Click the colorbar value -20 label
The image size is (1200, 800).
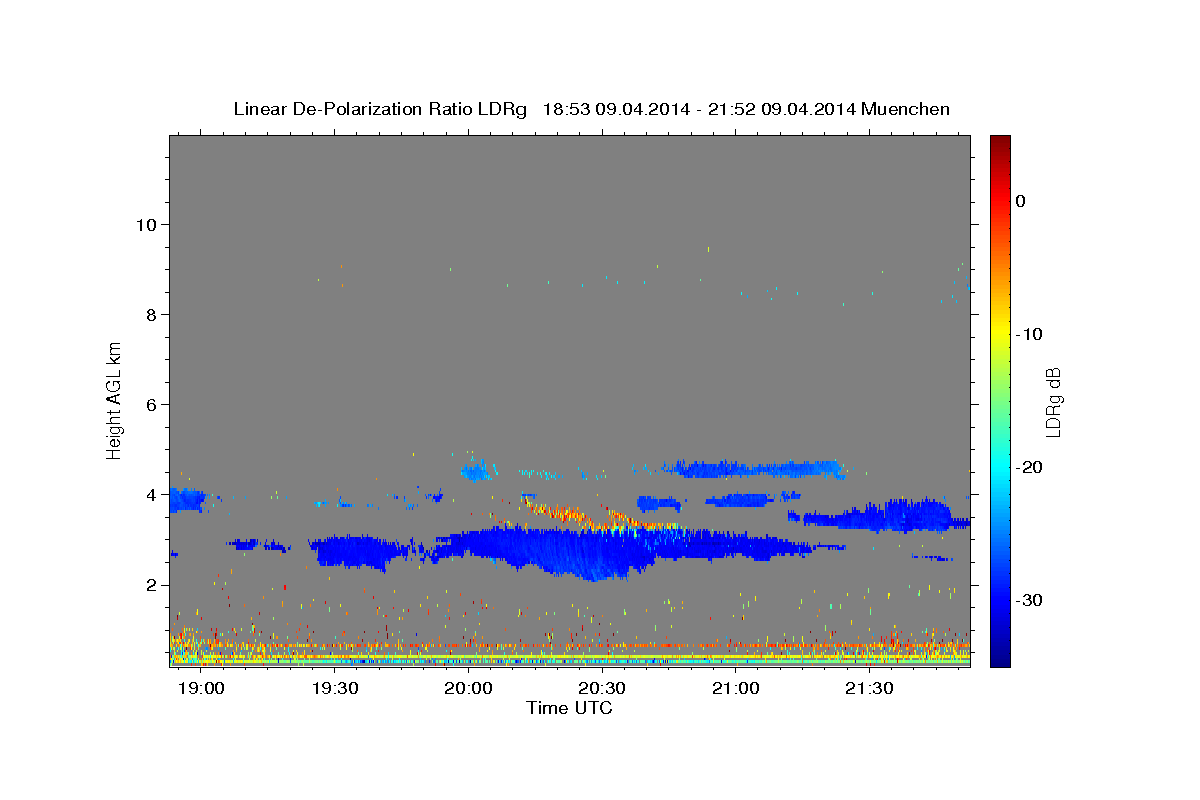point(1030,467)
